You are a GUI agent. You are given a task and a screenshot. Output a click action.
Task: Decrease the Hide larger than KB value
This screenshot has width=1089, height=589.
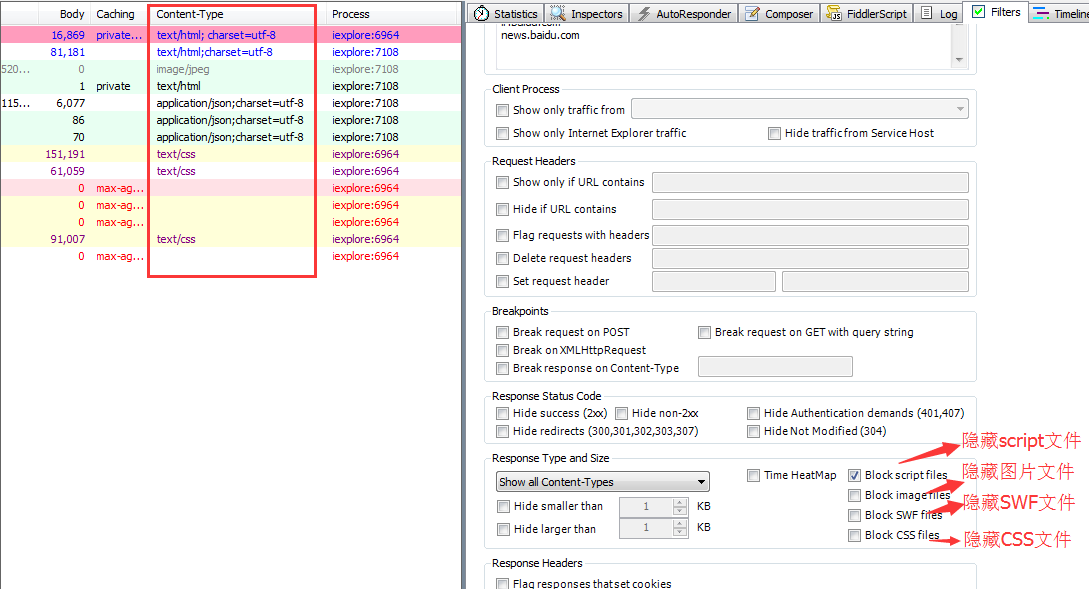tap(680, 533)
